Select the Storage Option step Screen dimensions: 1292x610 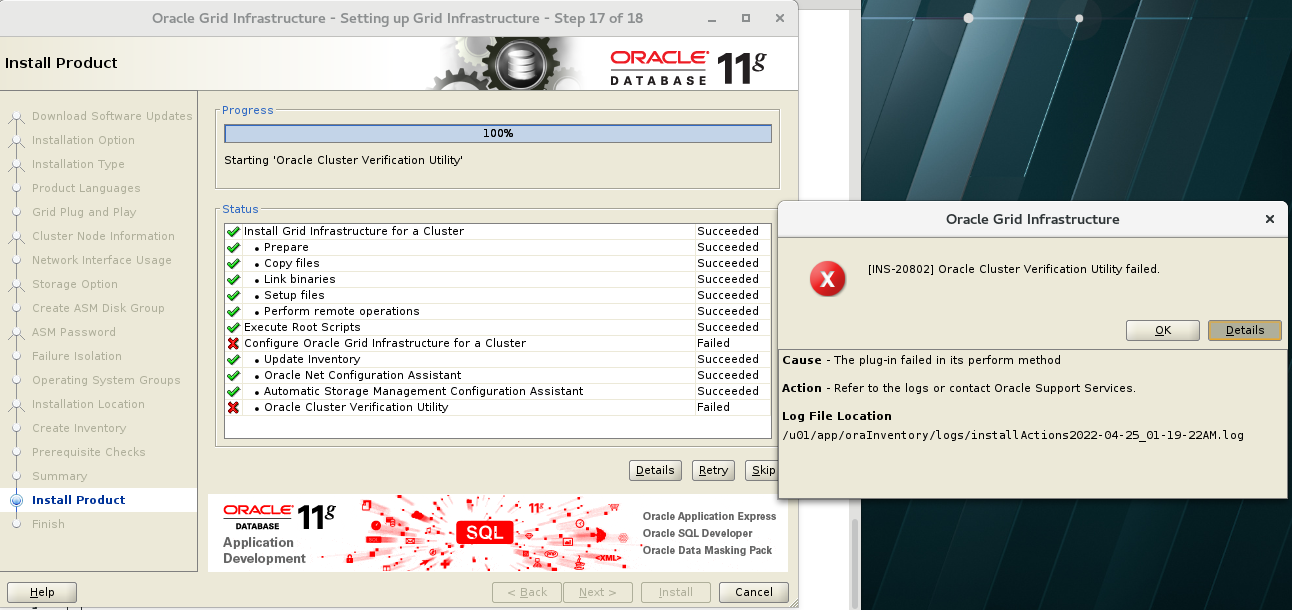(75, 284)
